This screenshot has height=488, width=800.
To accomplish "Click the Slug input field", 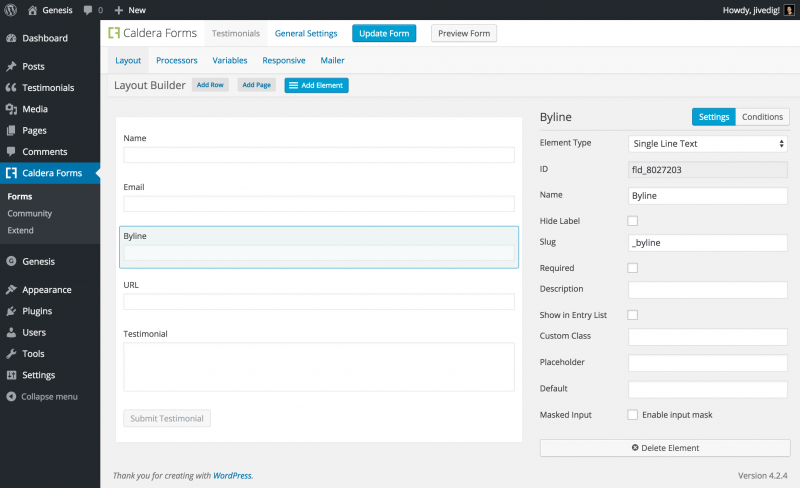I will [708, 243].
